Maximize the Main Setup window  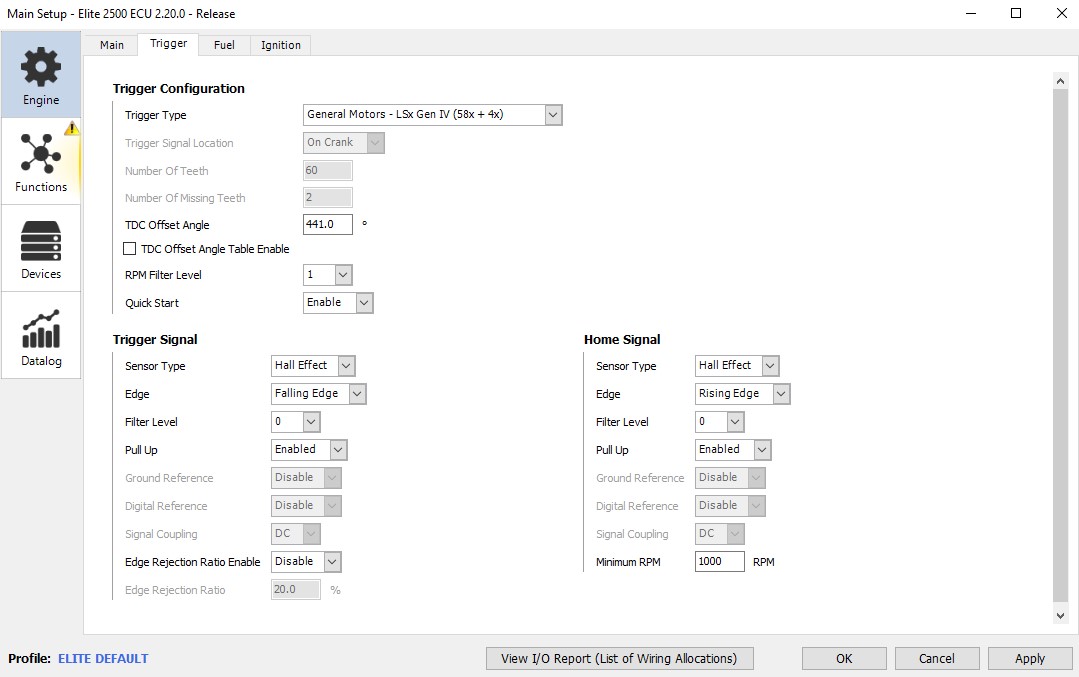click(x=1016, y=13)
